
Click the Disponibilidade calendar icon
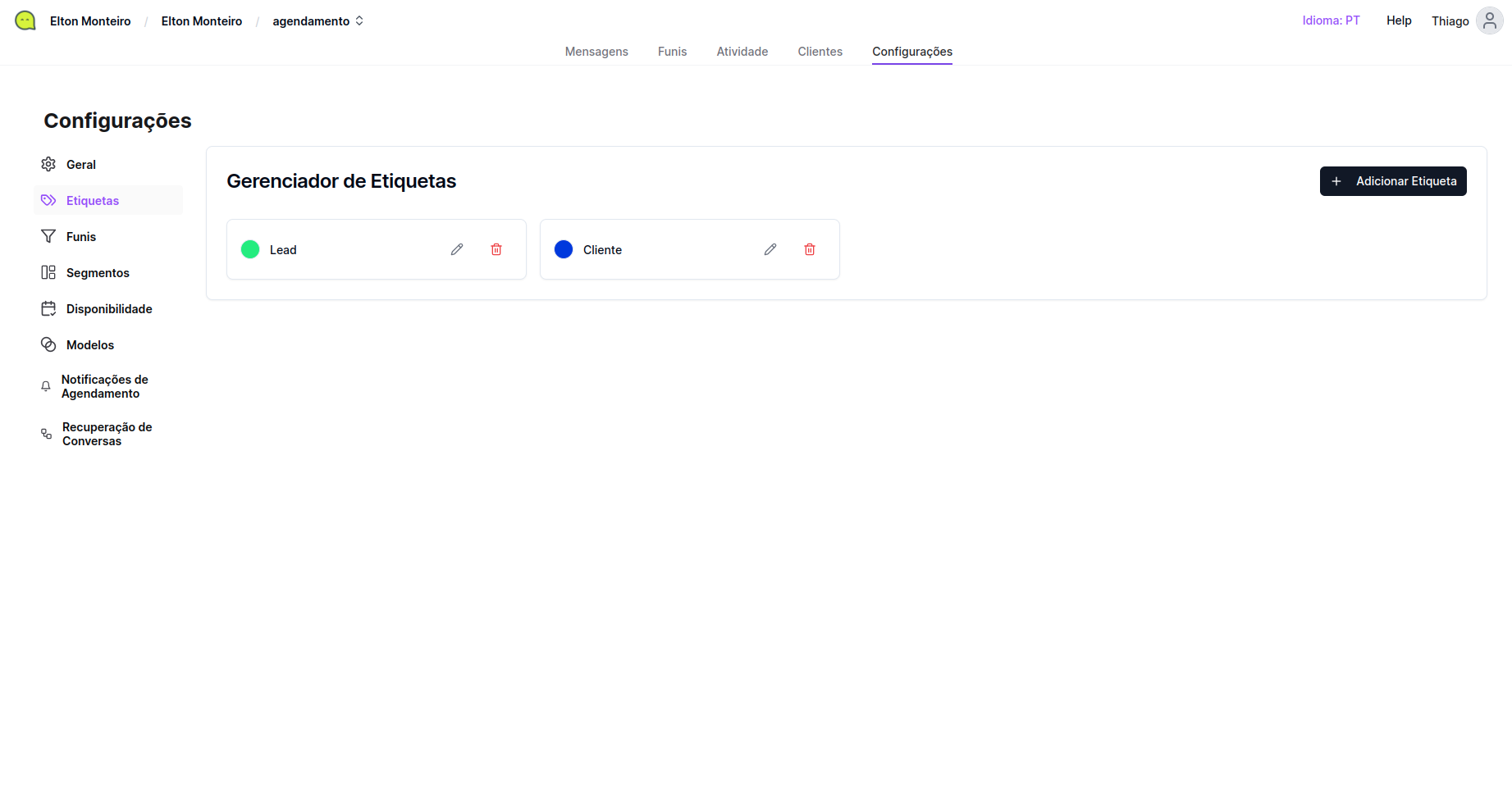(48, 308)
